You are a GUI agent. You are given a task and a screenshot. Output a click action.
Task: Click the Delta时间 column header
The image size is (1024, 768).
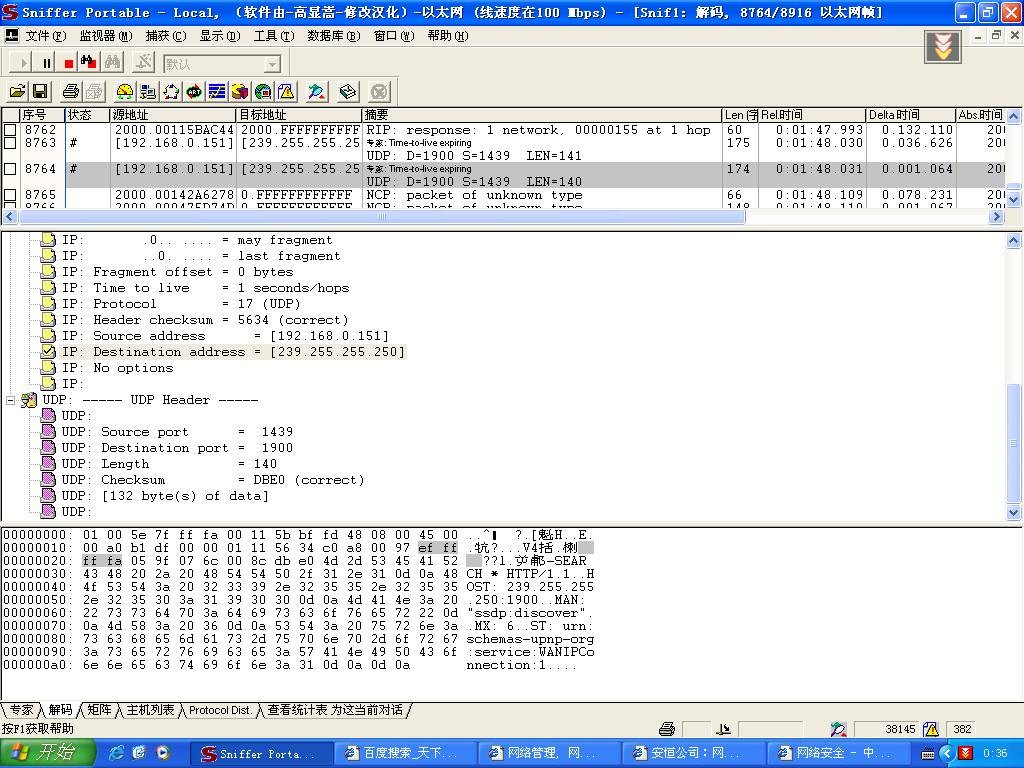click(910, 115)
